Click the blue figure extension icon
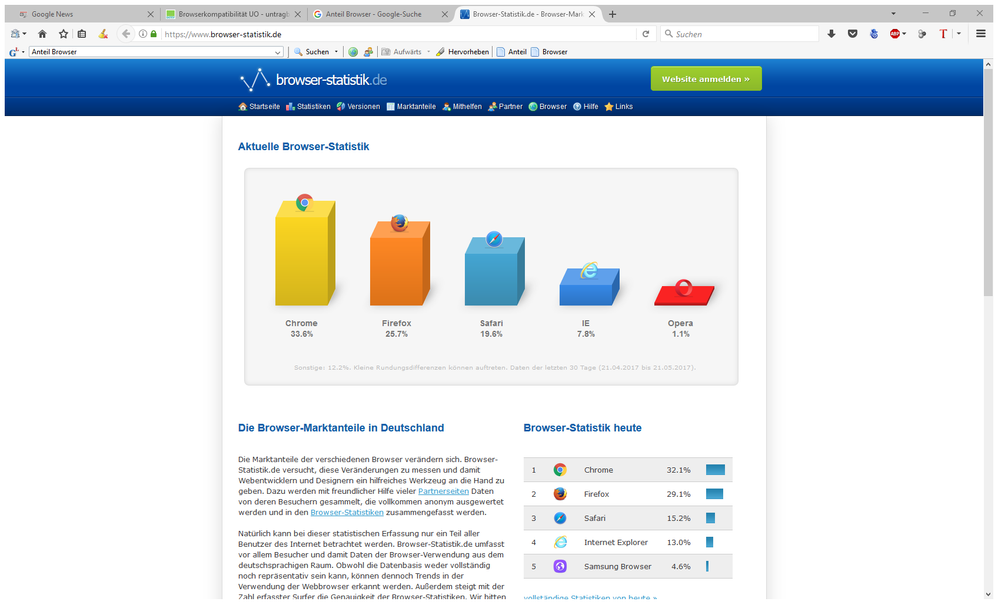Screen dimensions: 998x604 [874, 34]
